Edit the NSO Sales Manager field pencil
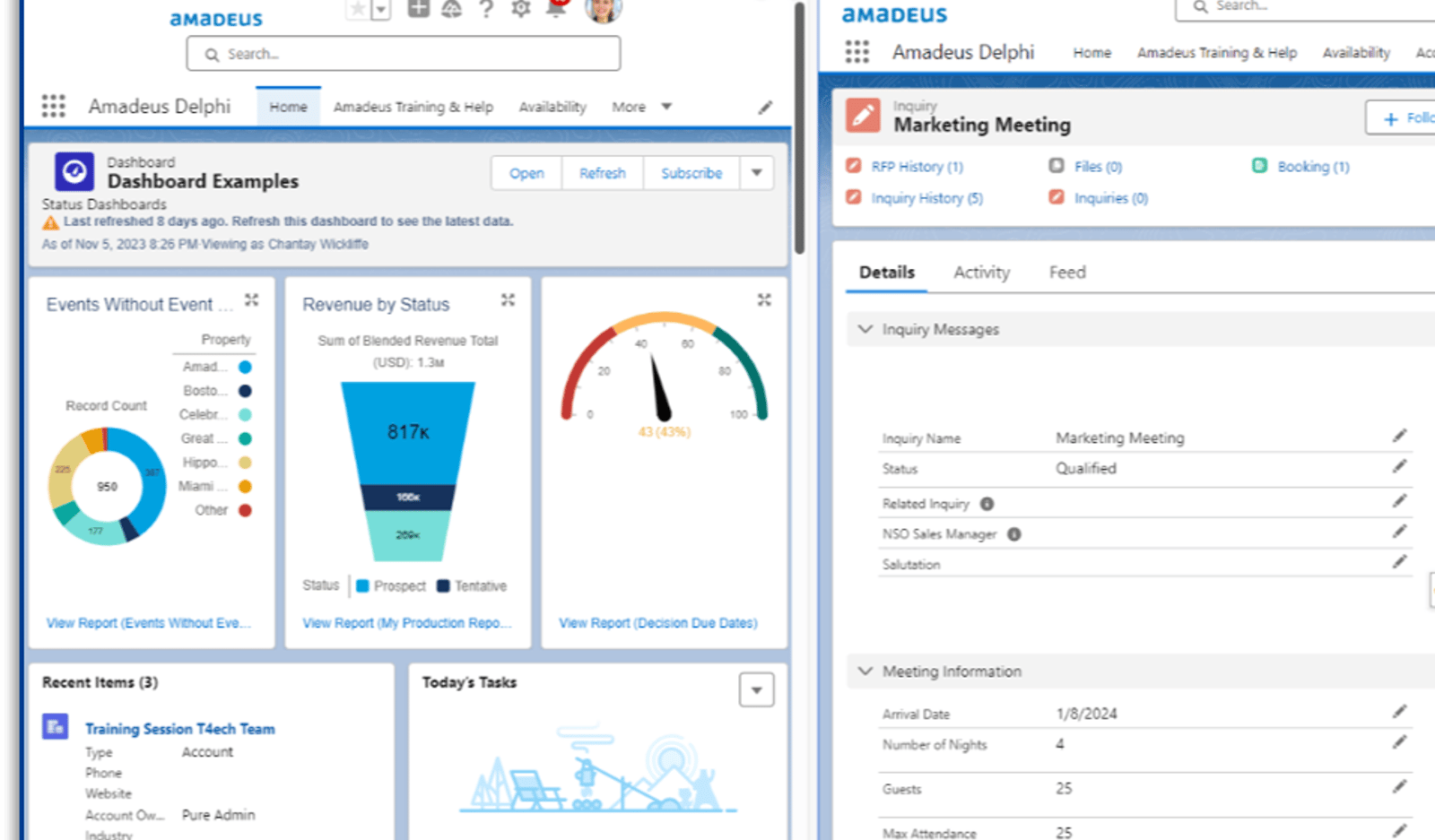The image size is (1435, 840). tap(1399, 532)
